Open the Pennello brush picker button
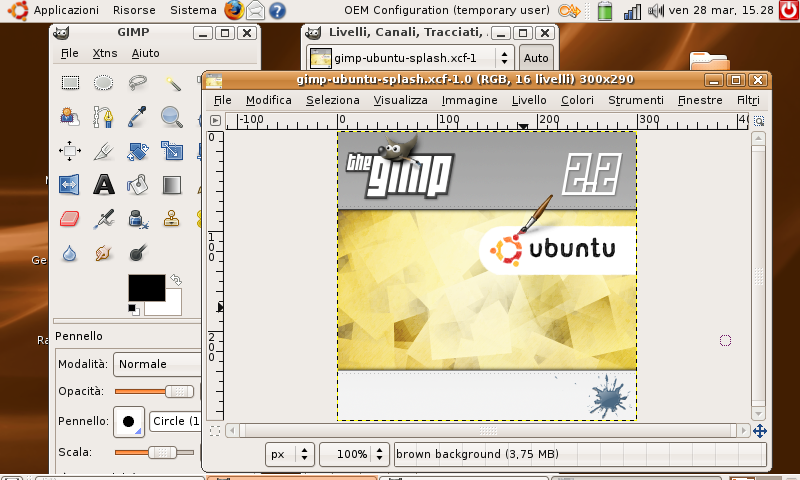 [x=129, y=421]
